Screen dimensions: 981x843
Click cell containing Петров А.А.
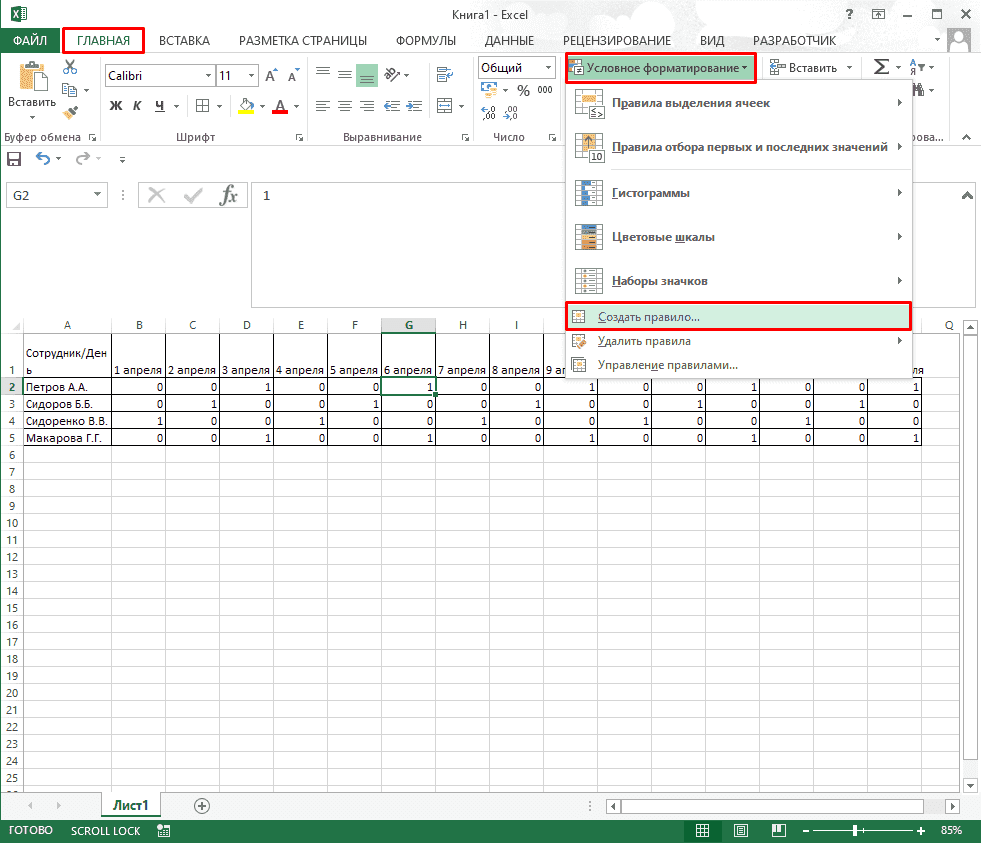(x=68, y=387)
